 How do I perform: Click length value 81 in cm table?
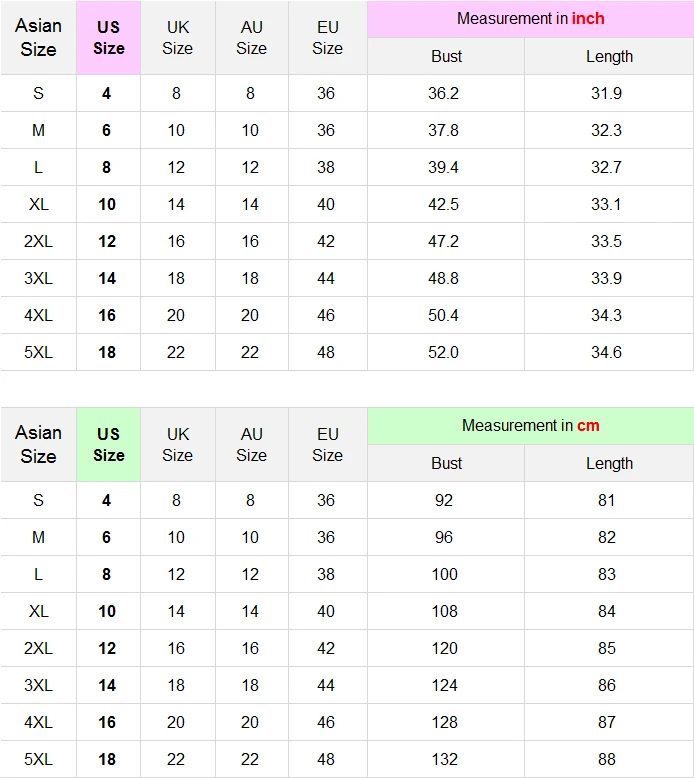pyautogui.click(x=606, y=500)
